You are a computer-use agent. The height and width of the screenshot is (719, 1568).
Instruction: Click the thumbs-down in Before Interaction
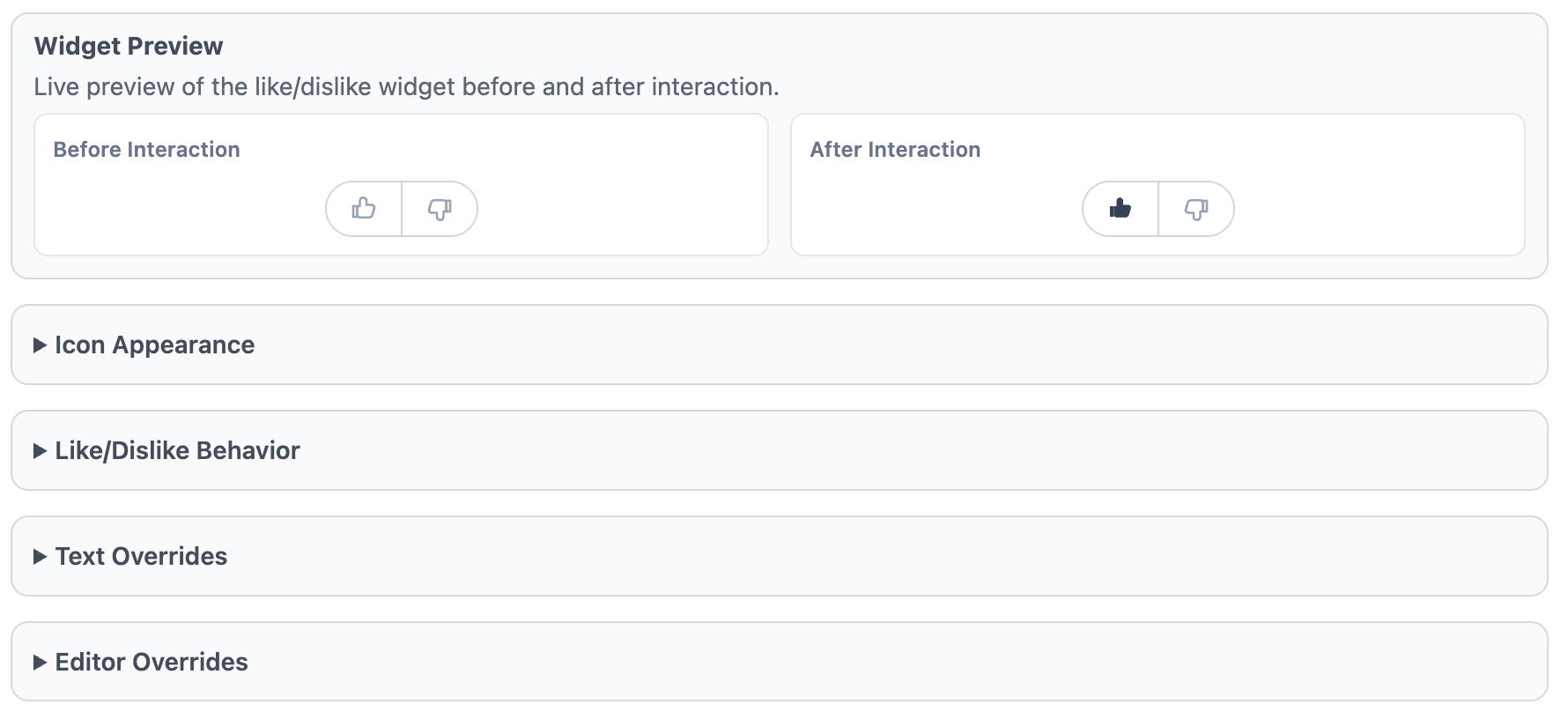(x=440, y=209)
